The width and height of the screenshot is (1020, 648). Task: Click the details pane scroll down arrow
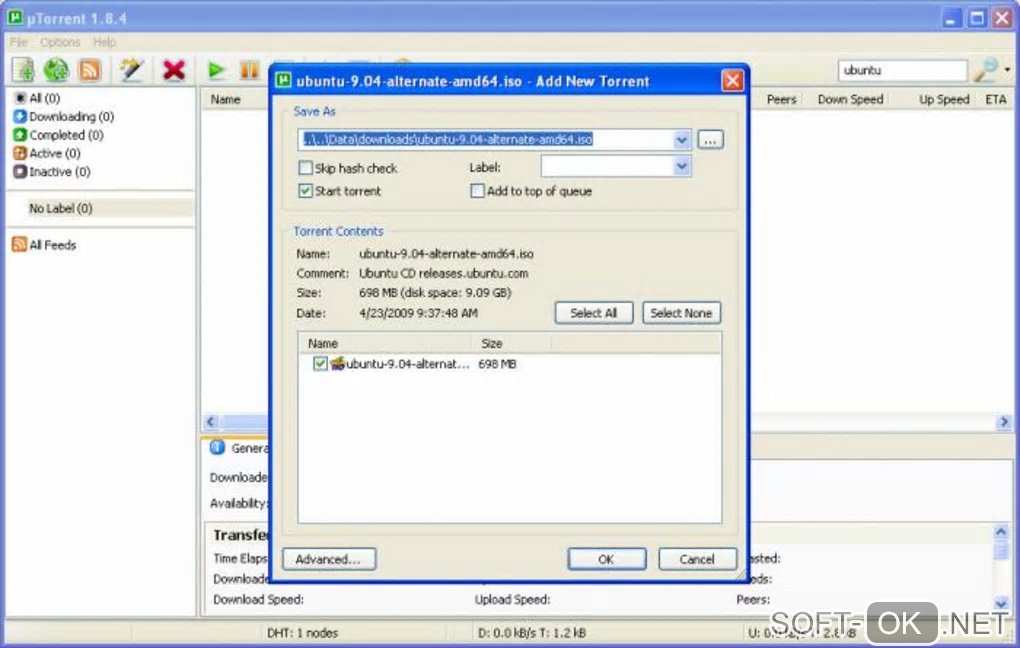click(1002, 604)
